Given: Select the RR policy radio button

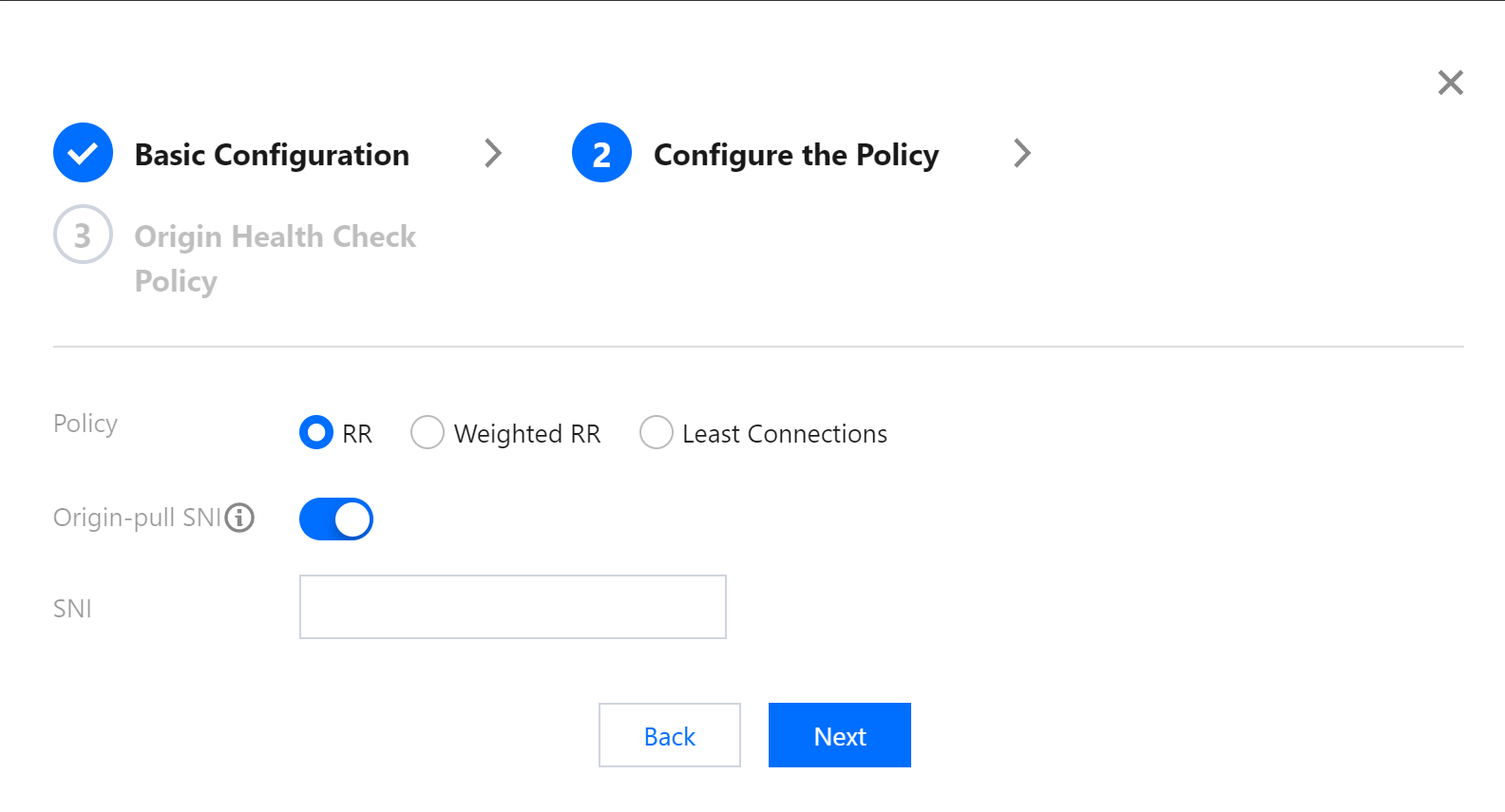Looking at the screenshot, I should (x=316, y=433).
